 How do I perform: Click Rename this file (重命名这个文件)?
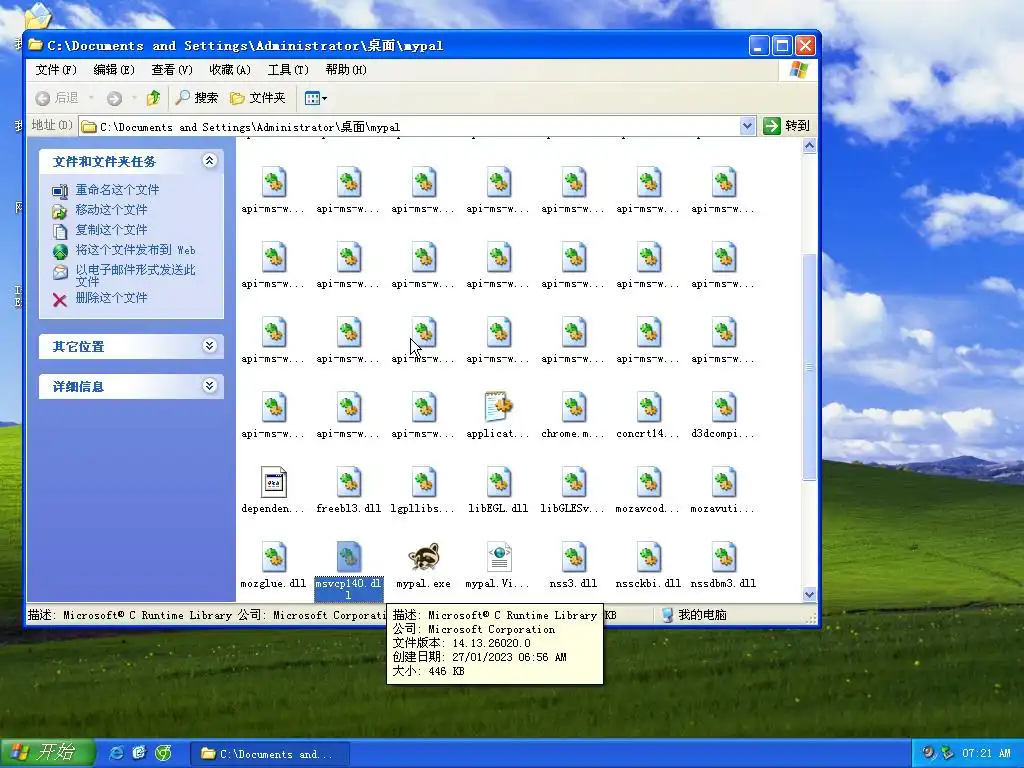117,190
